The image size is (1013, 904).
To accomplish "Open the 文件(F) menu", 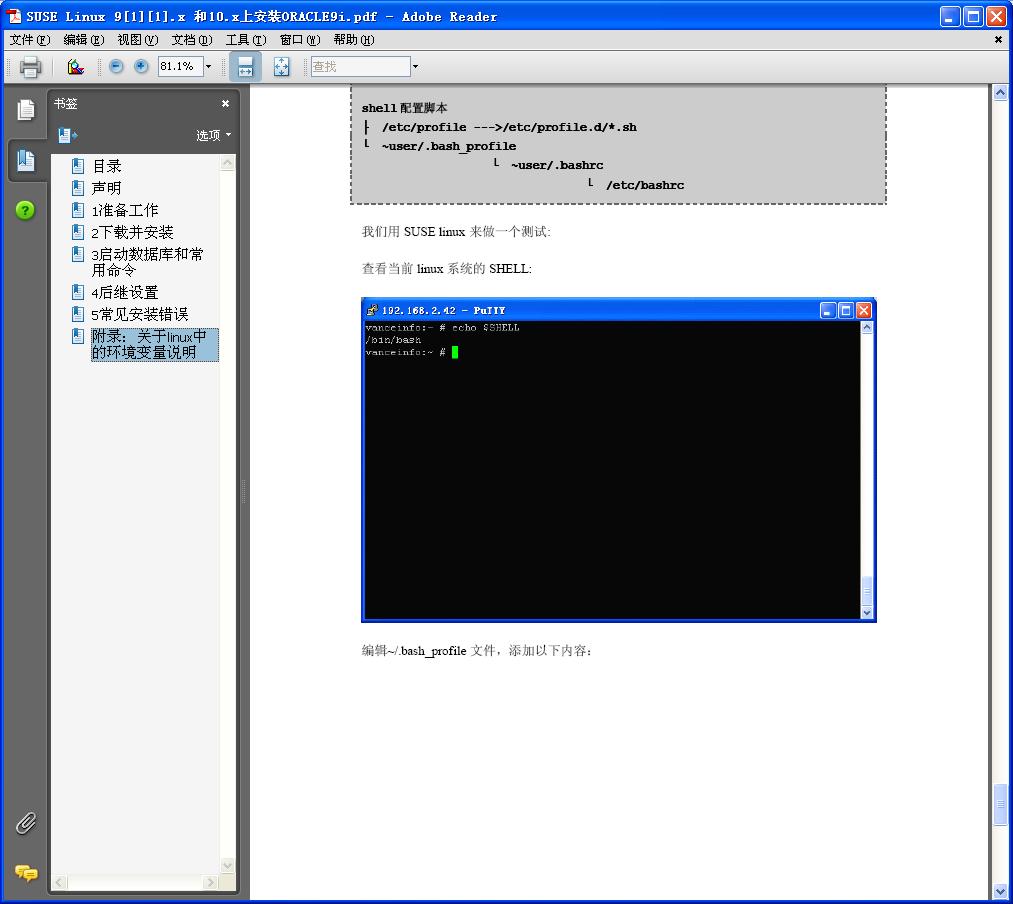I will point(30,40).
